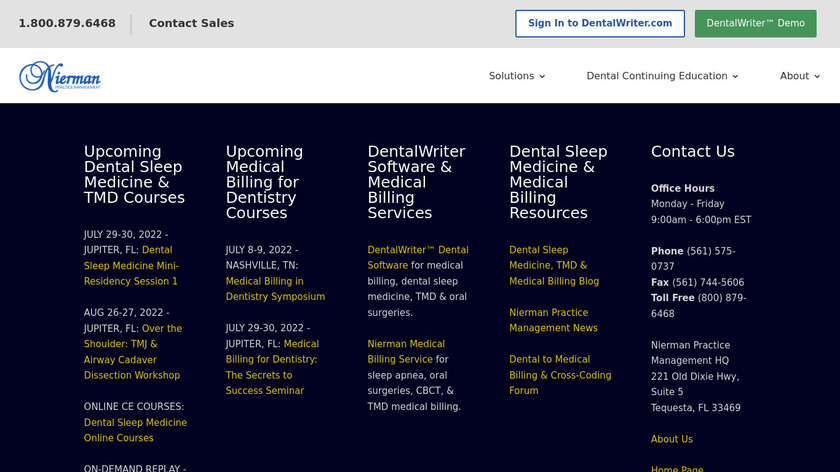Open Medical Billing in Dentistry Symposium link

[275, 289]
